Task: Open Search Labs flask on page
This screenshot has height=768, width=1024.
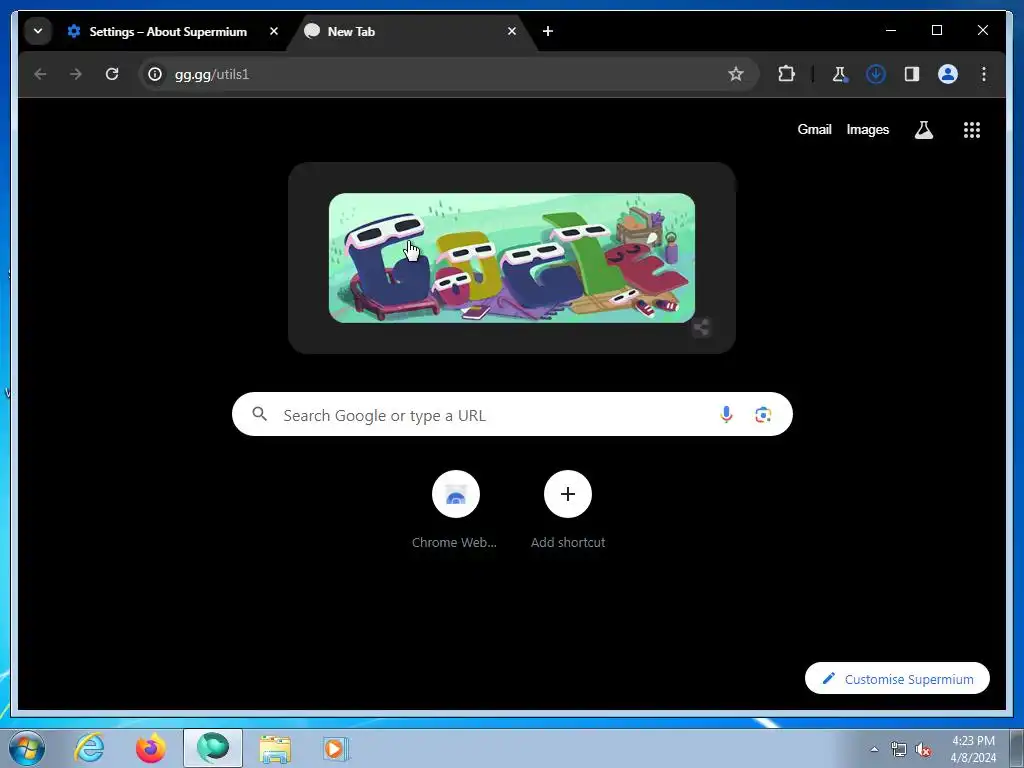Action: tap(923, 130)
